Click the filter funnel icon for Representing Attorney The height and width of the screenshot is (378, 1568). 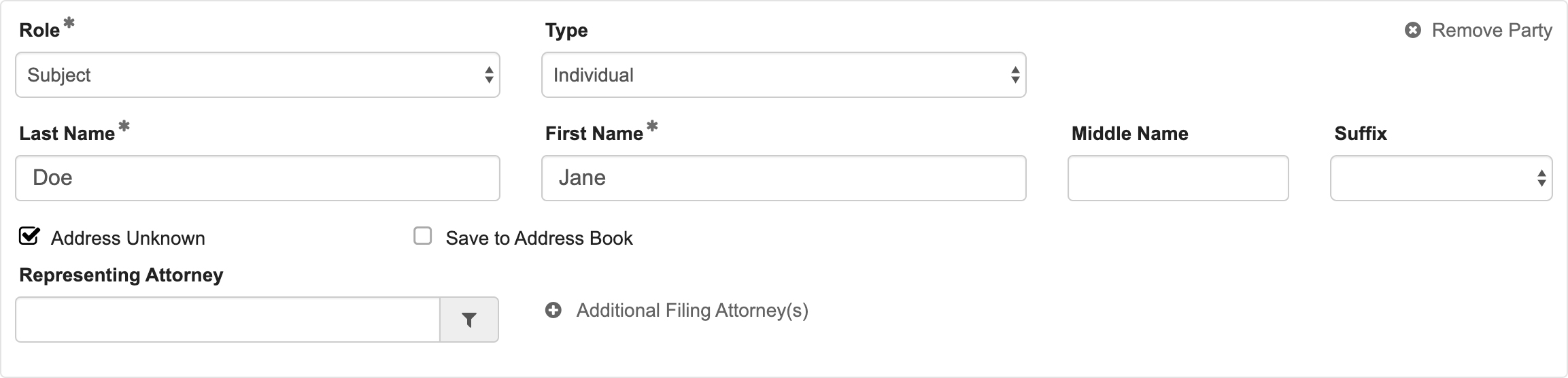click(469, 320)
